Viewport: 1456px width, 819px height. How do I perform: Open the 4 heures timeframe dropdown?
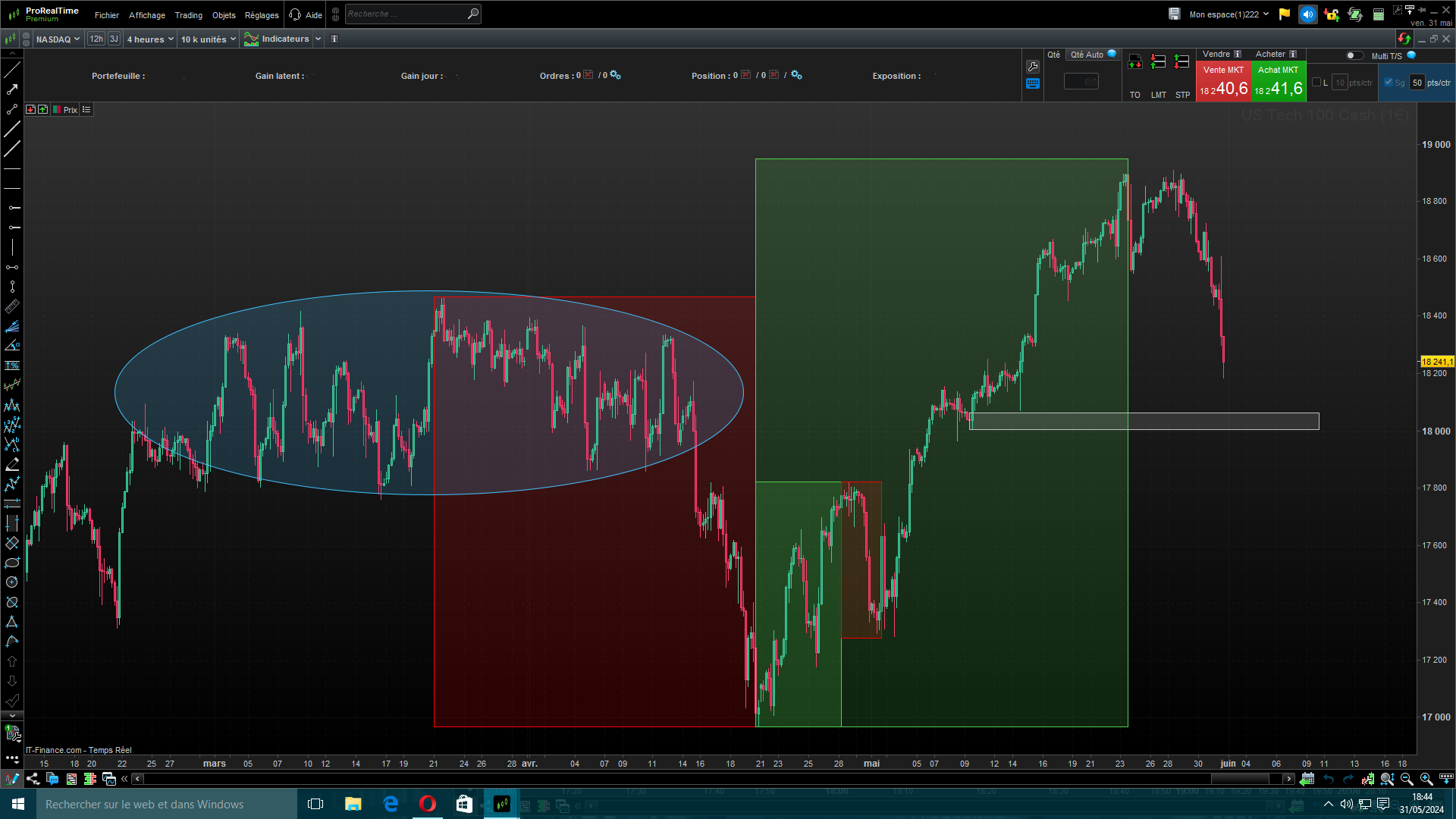point(150,39)
